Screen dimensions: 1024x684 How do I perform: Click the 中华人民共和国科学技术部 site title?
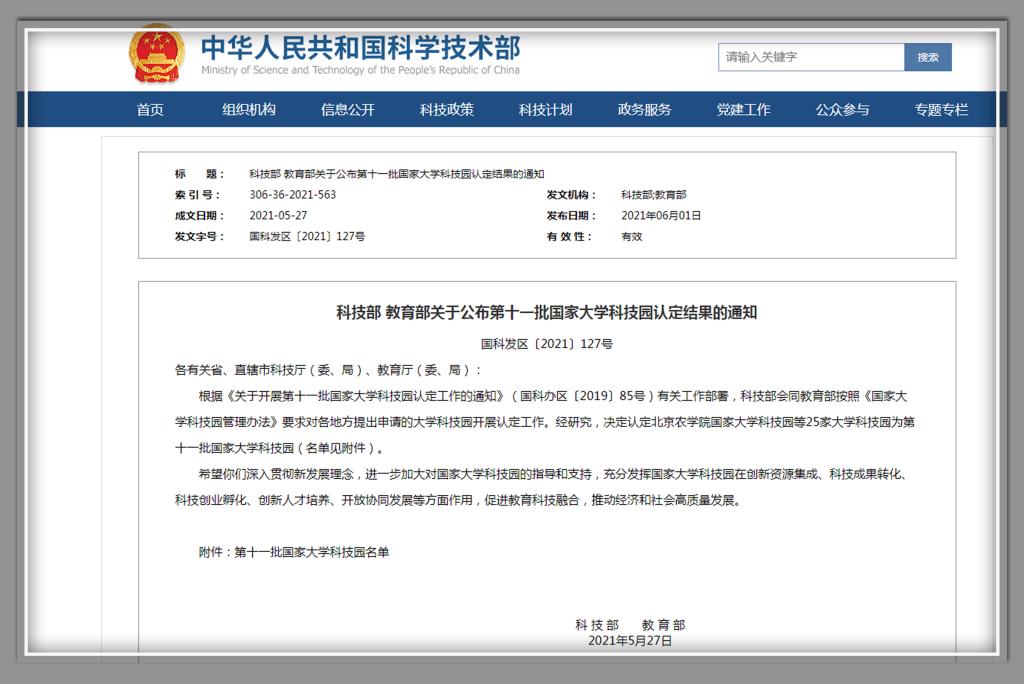pyautogui.click(x=360, y=47)
